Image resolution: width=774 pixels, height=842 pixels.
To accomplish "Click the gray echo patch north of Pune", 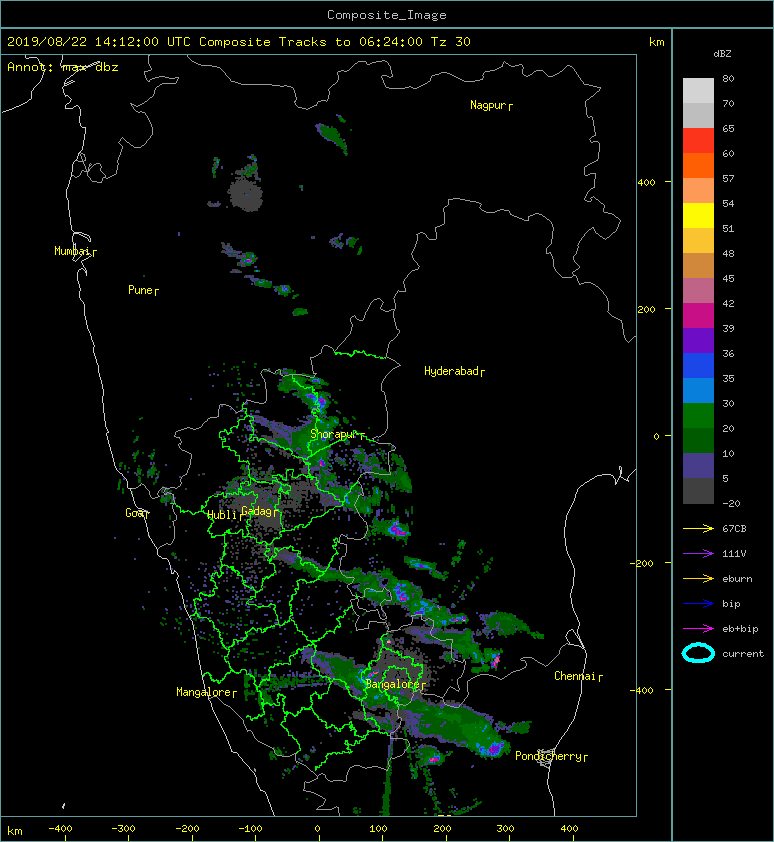I will point(246,194).
